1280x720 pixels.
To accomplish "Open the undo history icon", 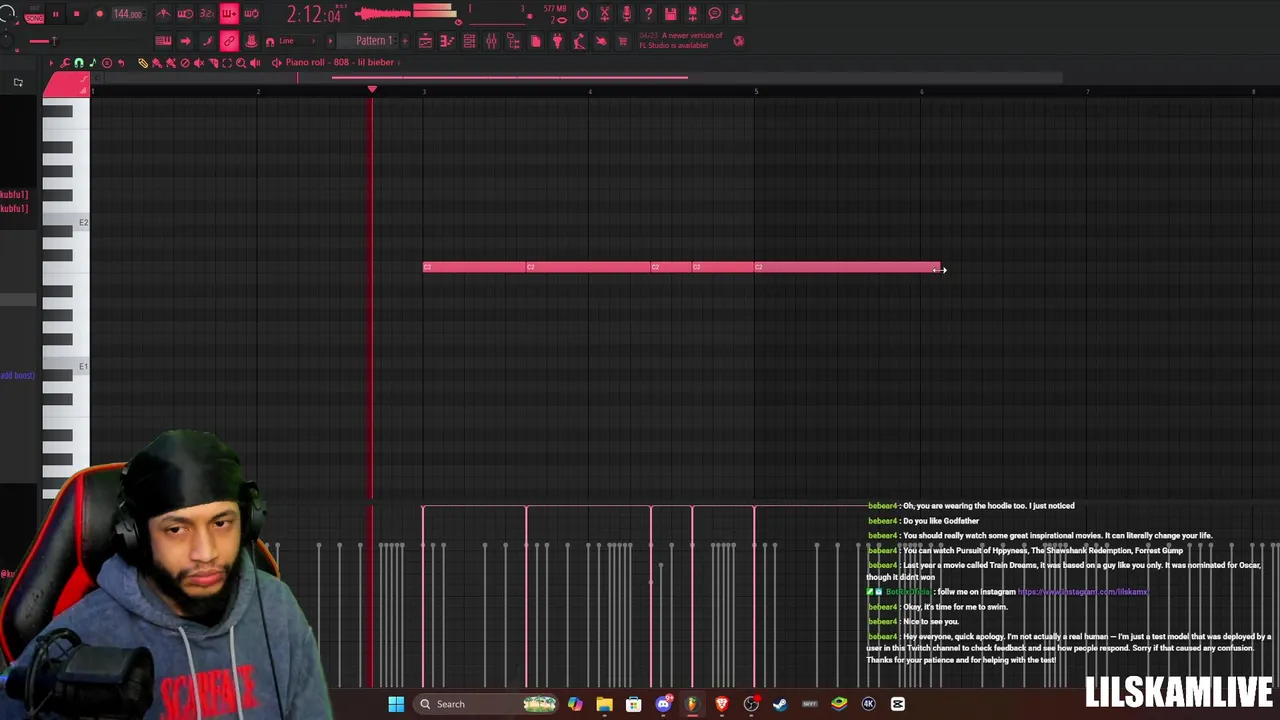I will point(583,14).
